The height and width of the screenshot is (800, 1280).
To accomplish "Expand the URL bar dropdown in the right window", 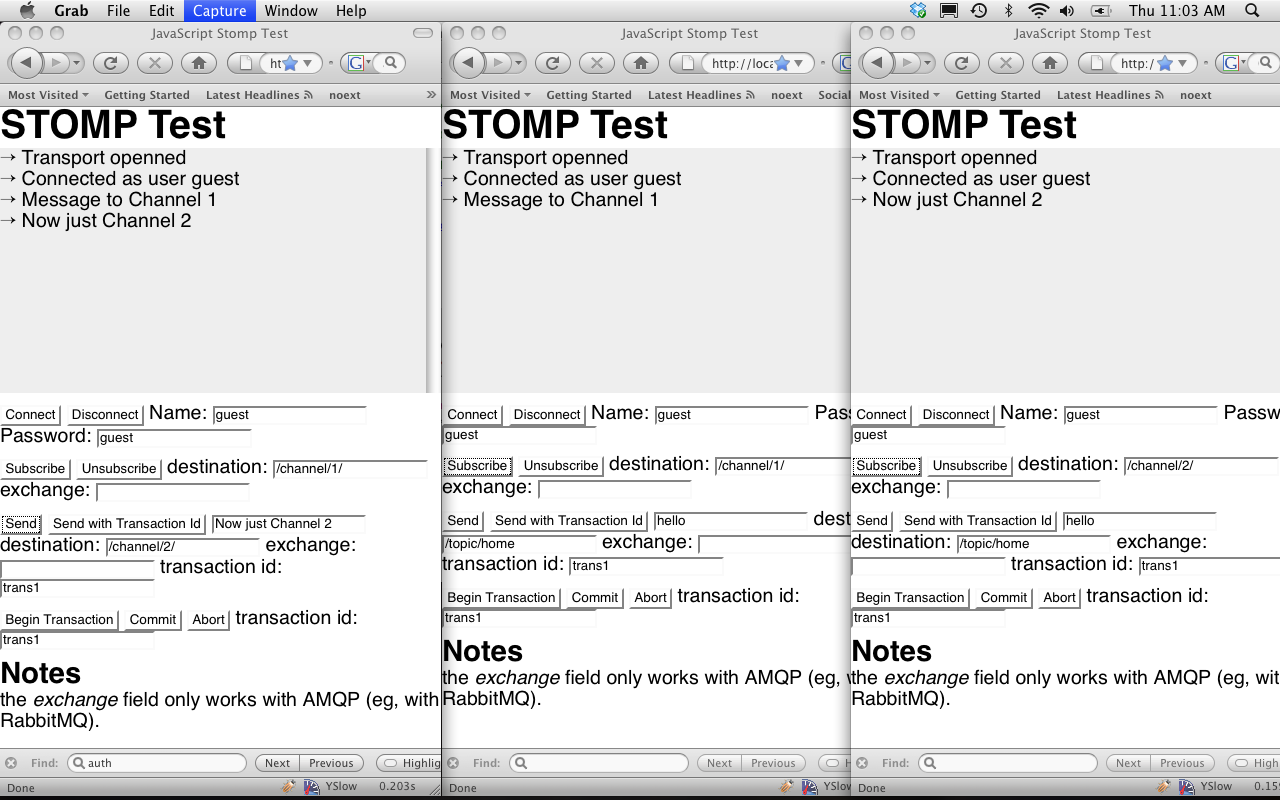I will (x=1183, y=63).
